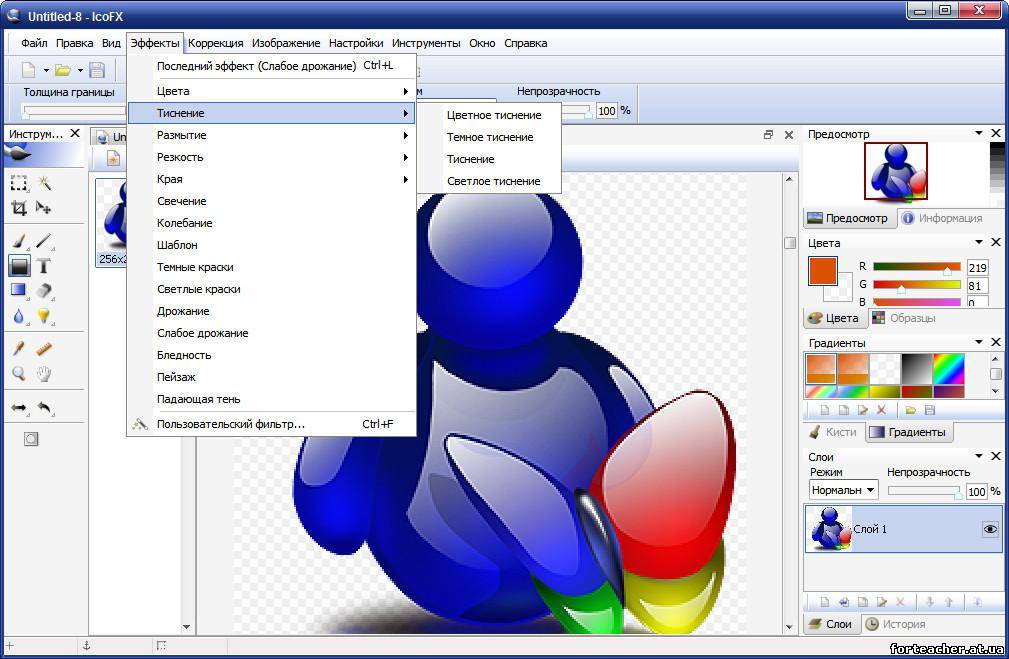Open Предосмотр panel options arrow
This screenshot has width=1009, height=659.
coord(979,133)
